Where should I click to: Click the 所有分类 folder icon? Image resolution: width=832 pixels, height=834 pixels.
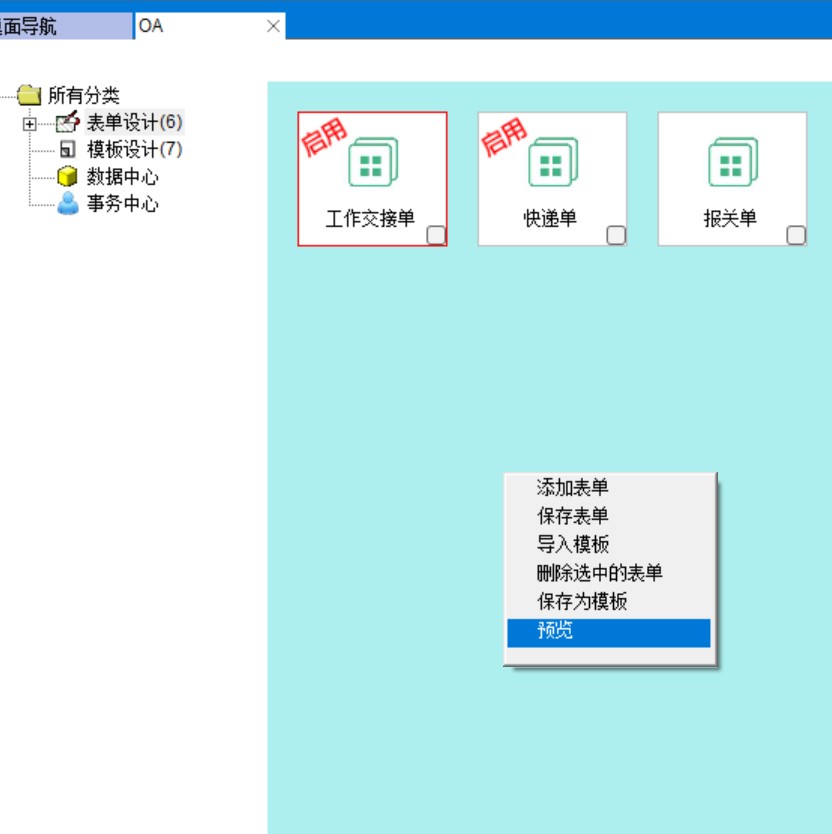(x=30, y=96)
